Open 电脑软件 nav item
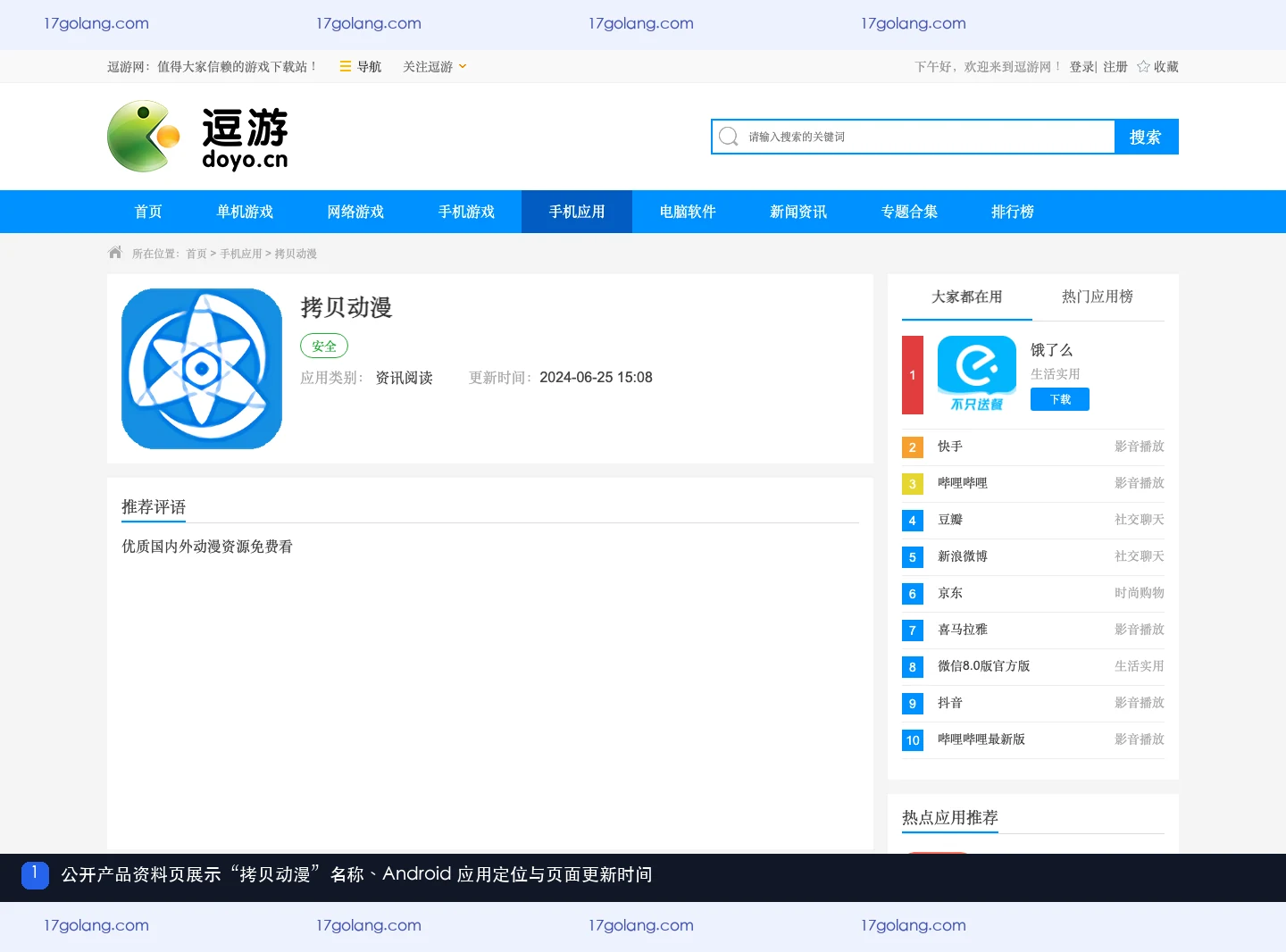Screen dimensions: 1286x952 pos(688,212)
